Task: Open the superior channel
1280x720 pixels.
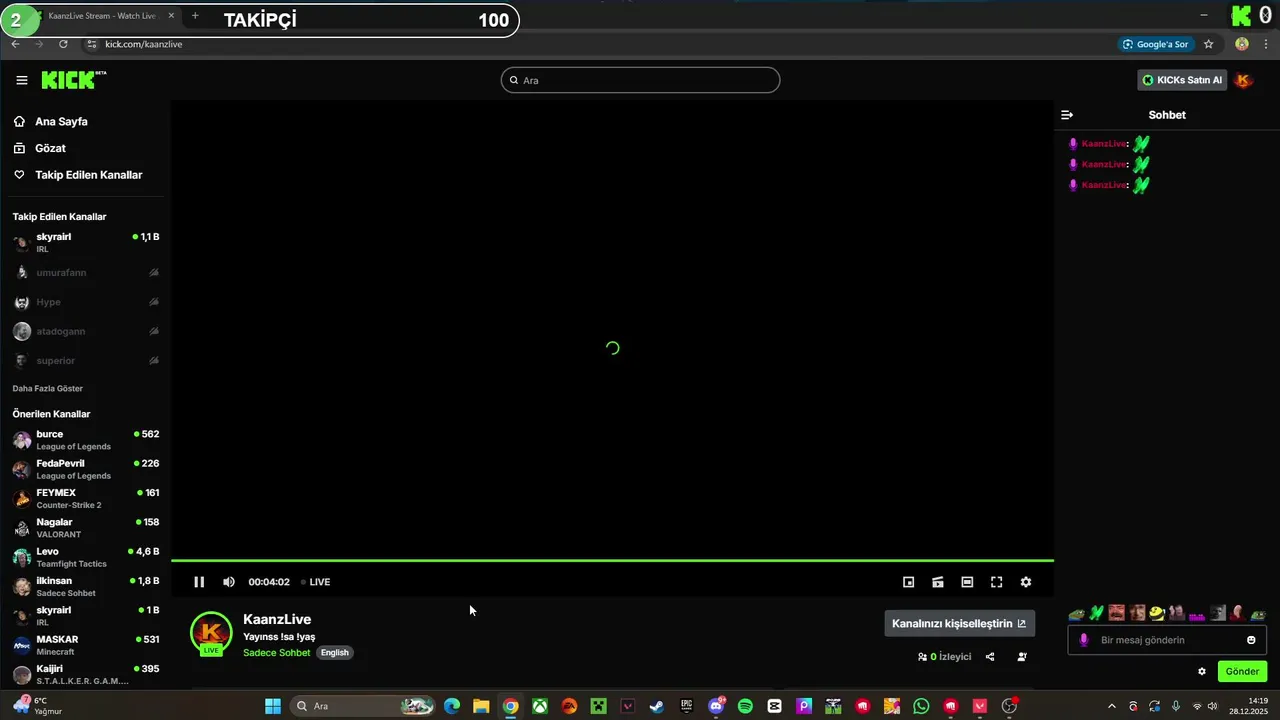Action: (85, 360)
